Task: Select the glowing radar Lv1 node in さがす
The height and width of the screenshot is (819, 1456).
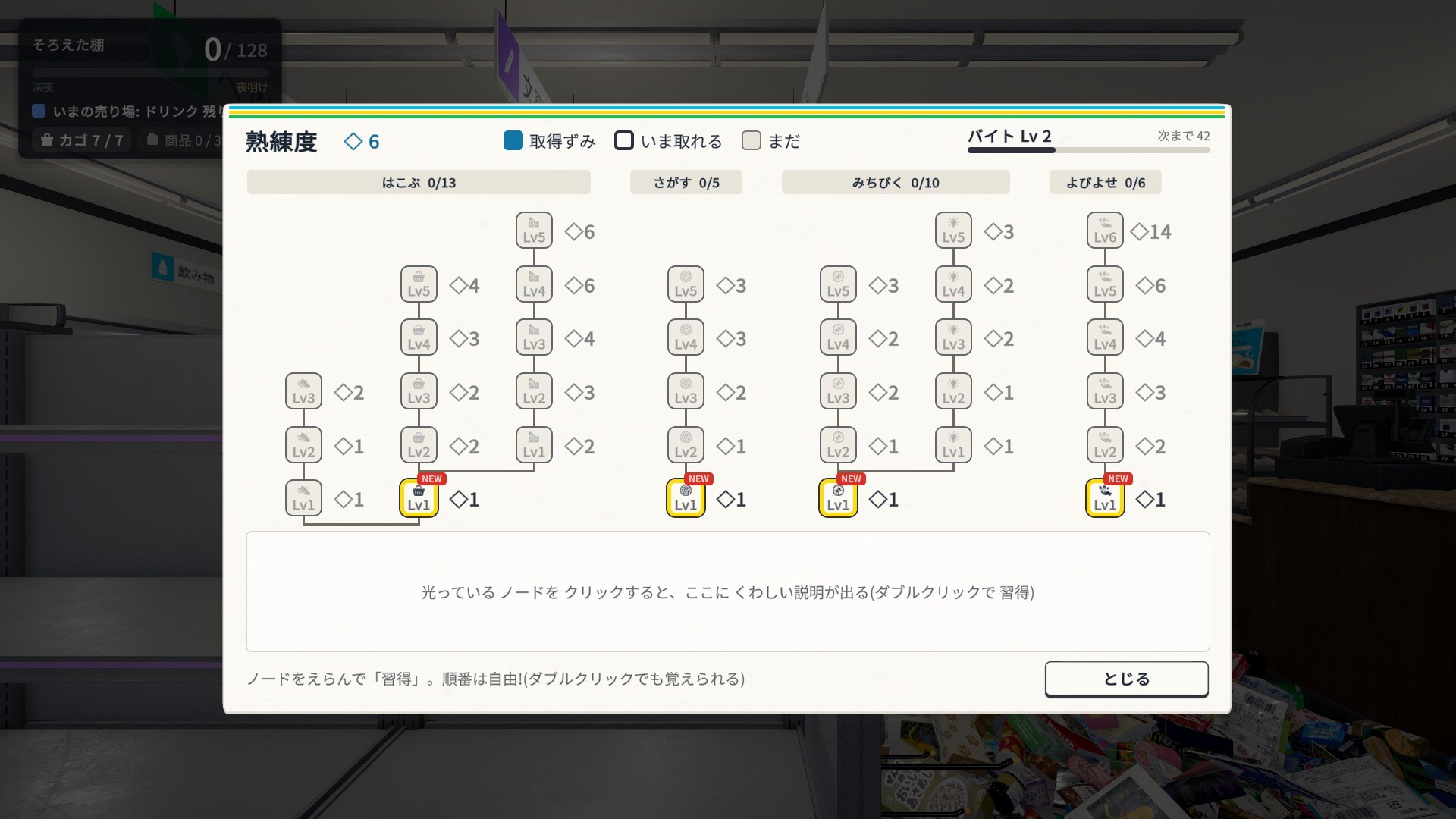Action: pyautogui.click(x=686, y=498)
